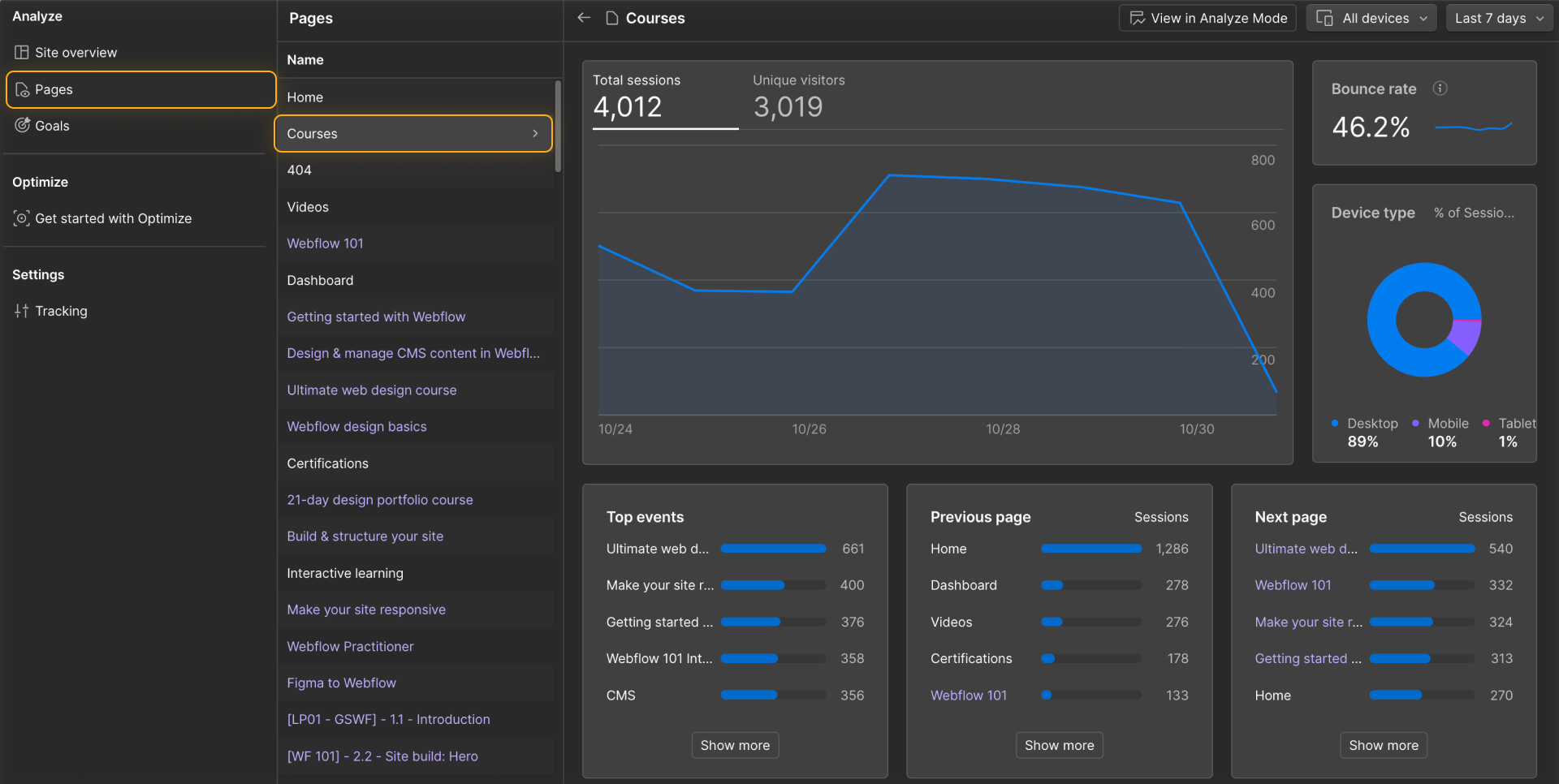1559x784 pixels.
Task: Select Site overview in the Analyze sidebar
Action: [76, 52]
